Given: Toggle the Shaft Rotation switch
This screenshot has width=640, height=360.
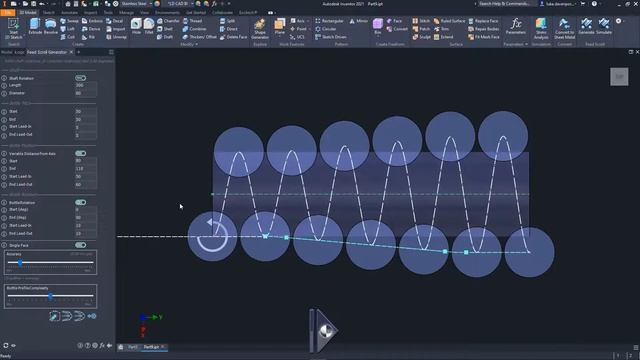Looking at the screenshot, I should tap(80, 78).
